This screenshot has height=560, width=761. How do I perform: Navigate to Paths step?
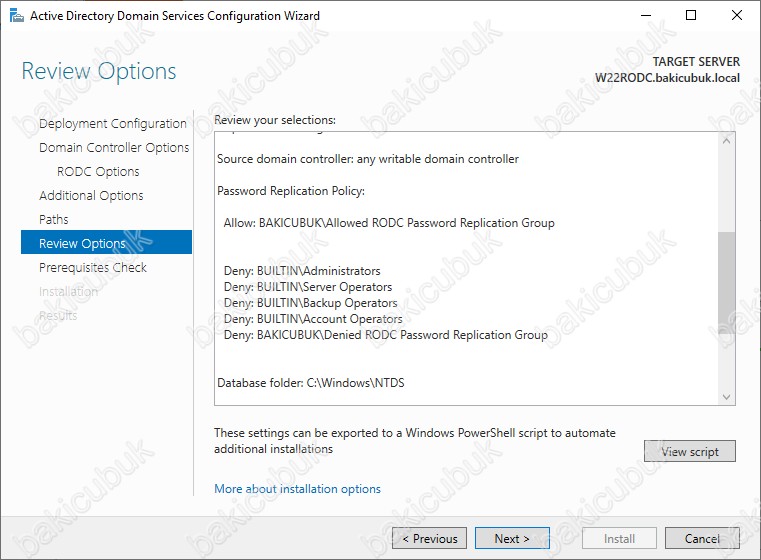pos(54,220)
